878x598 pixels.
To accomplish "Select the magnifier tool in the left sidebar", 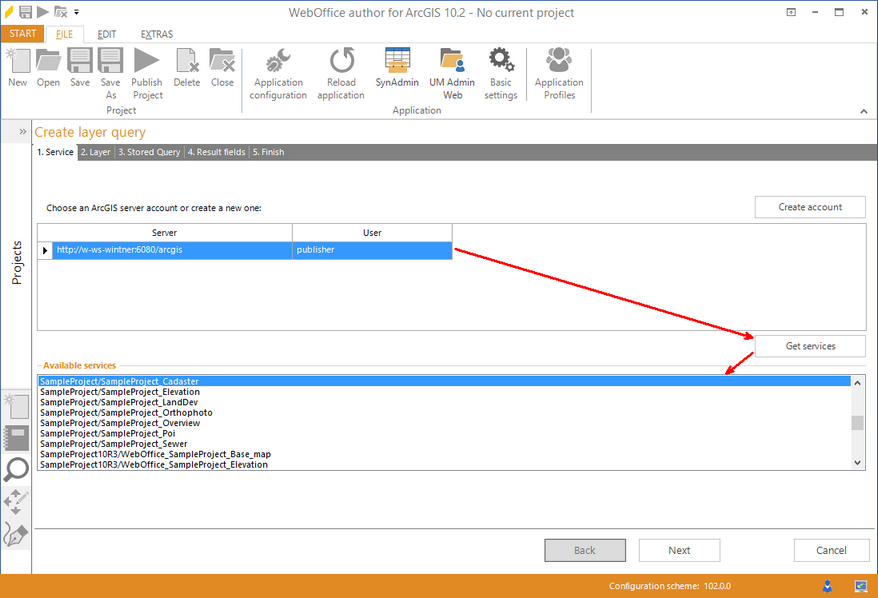I will click(x=16, y=469).
